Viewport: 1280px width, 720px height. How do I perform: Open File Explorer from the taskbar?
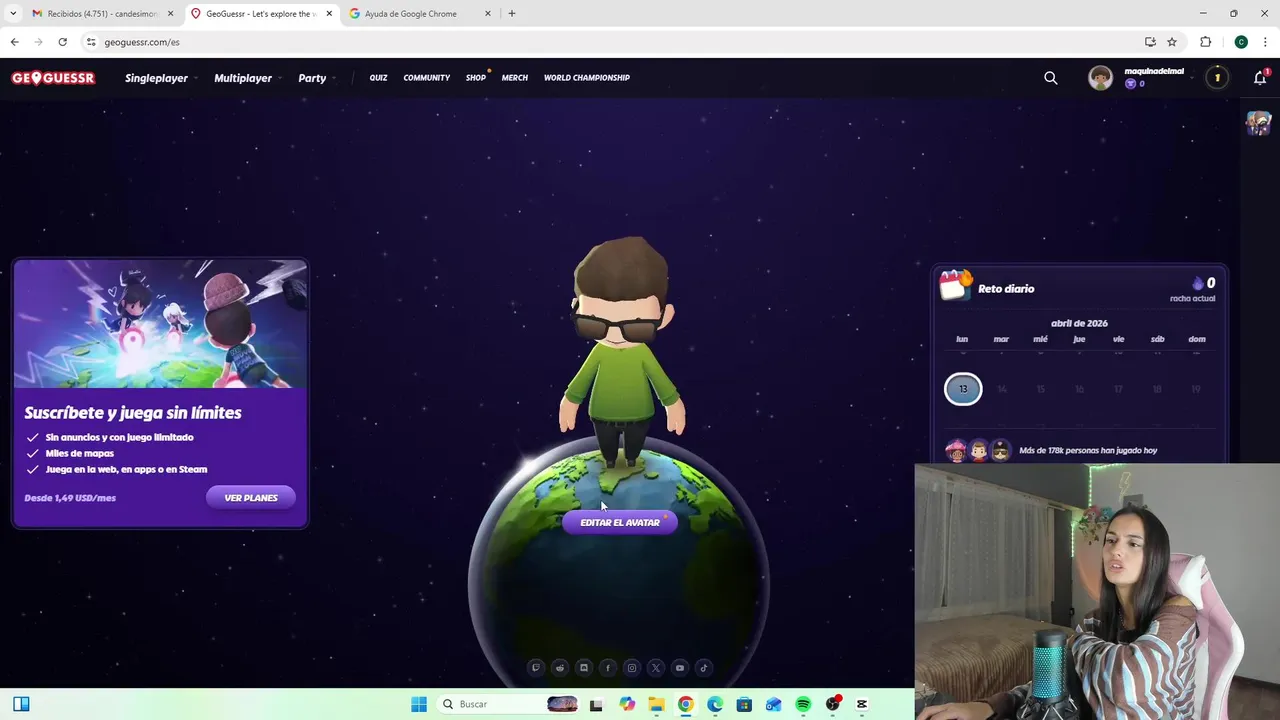pyautogui.click(x=656, y=704)
